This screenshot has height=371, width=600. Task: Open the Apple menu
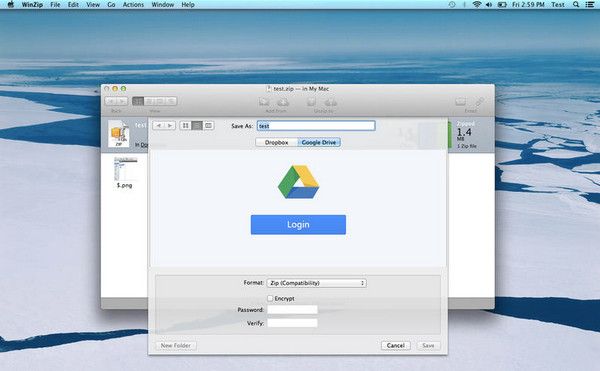11,5
